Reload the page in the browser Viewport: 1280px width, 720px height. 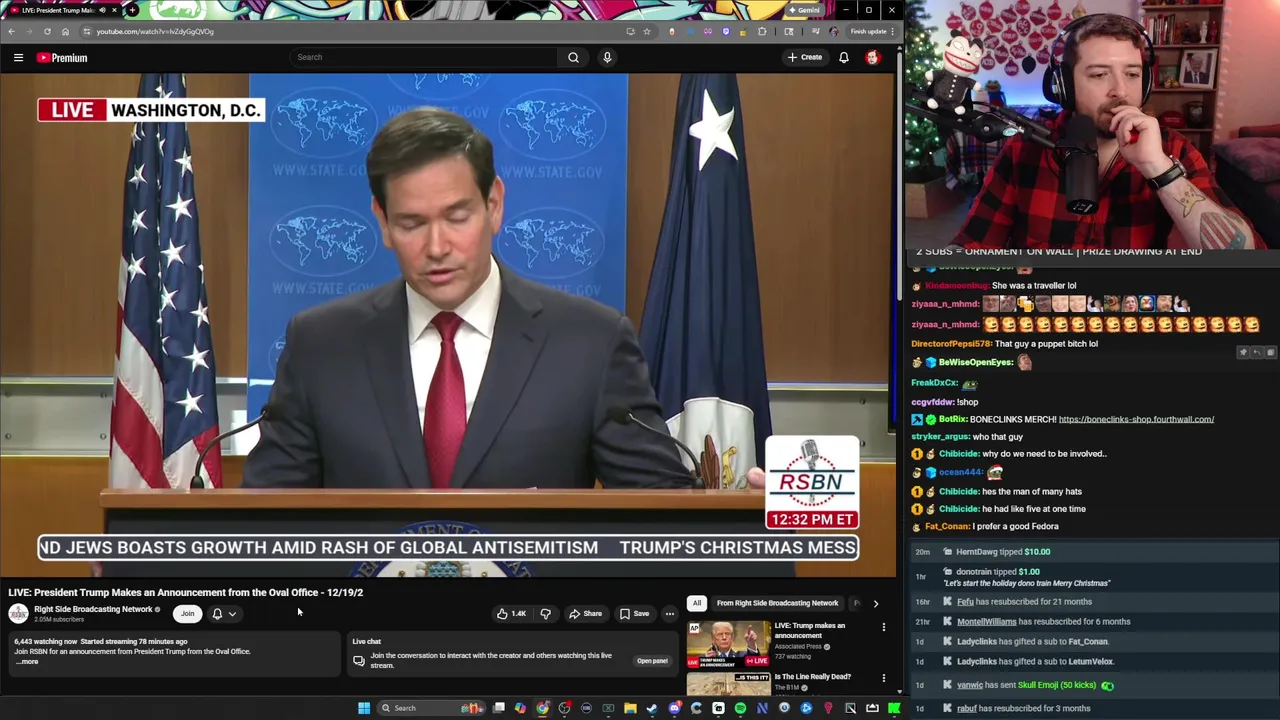(47, 31)
